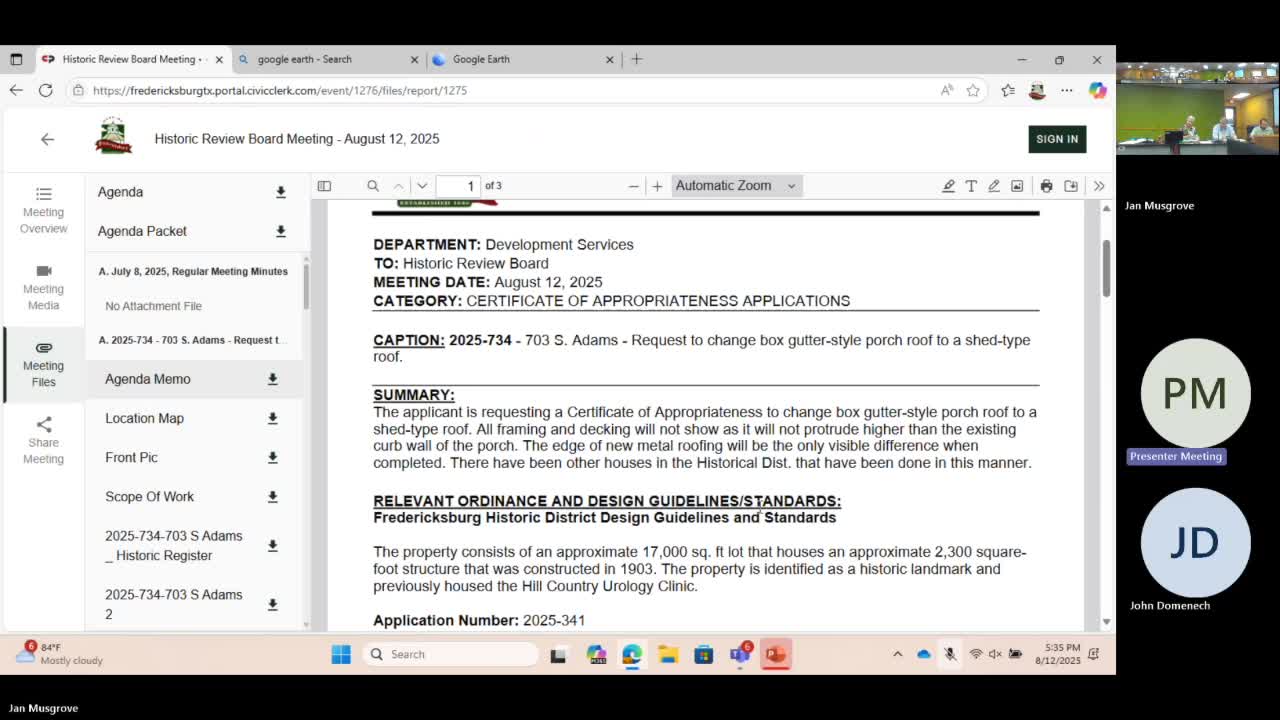The width and height of the screenshot is (1280, 720).
Task: Open the Meeting Media section
Action: point(43,288)
